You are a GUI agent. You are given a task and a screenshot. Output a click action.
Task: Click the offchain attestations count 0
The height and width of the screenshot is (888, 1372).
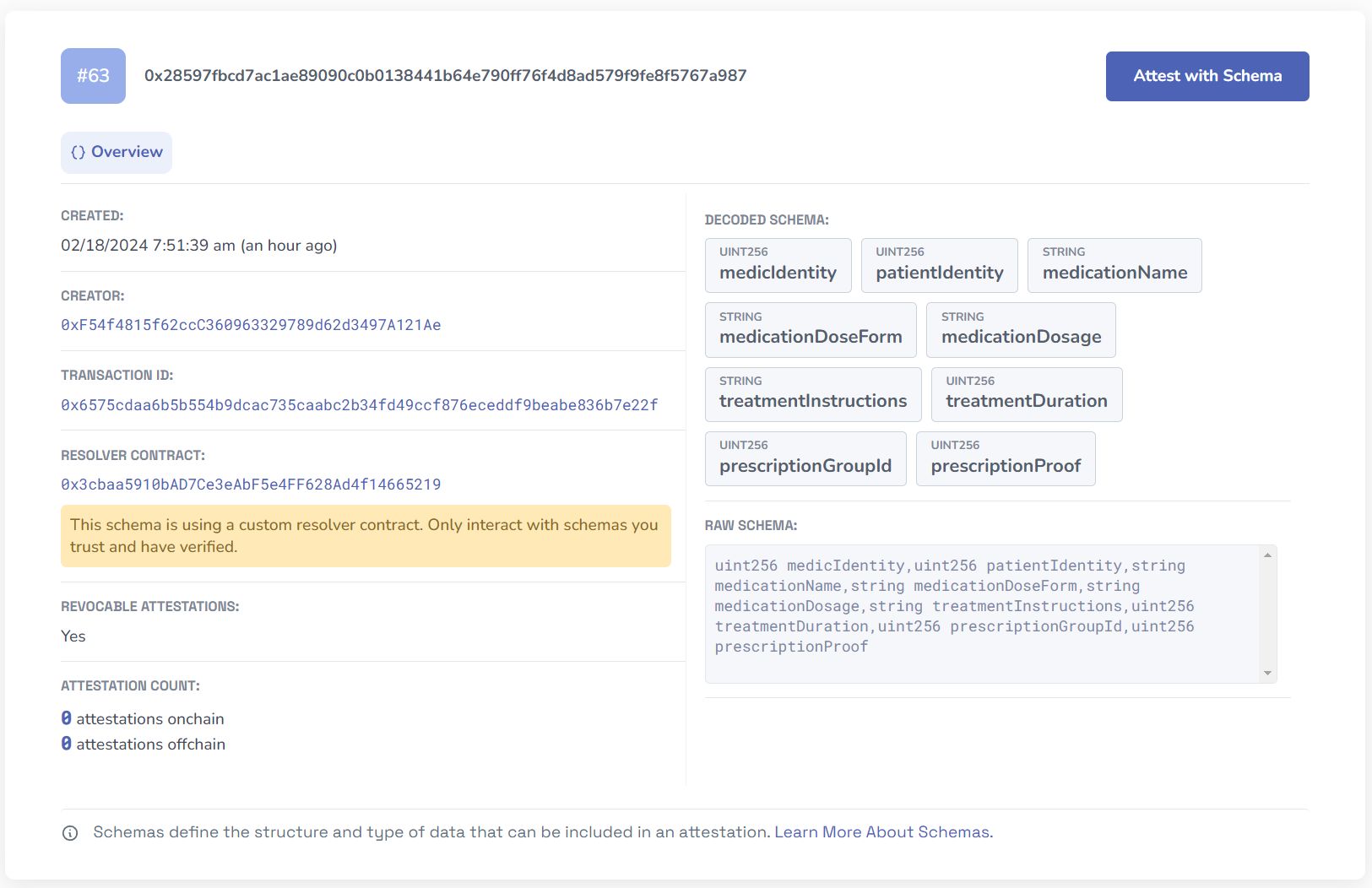click(x=66, y=744)
